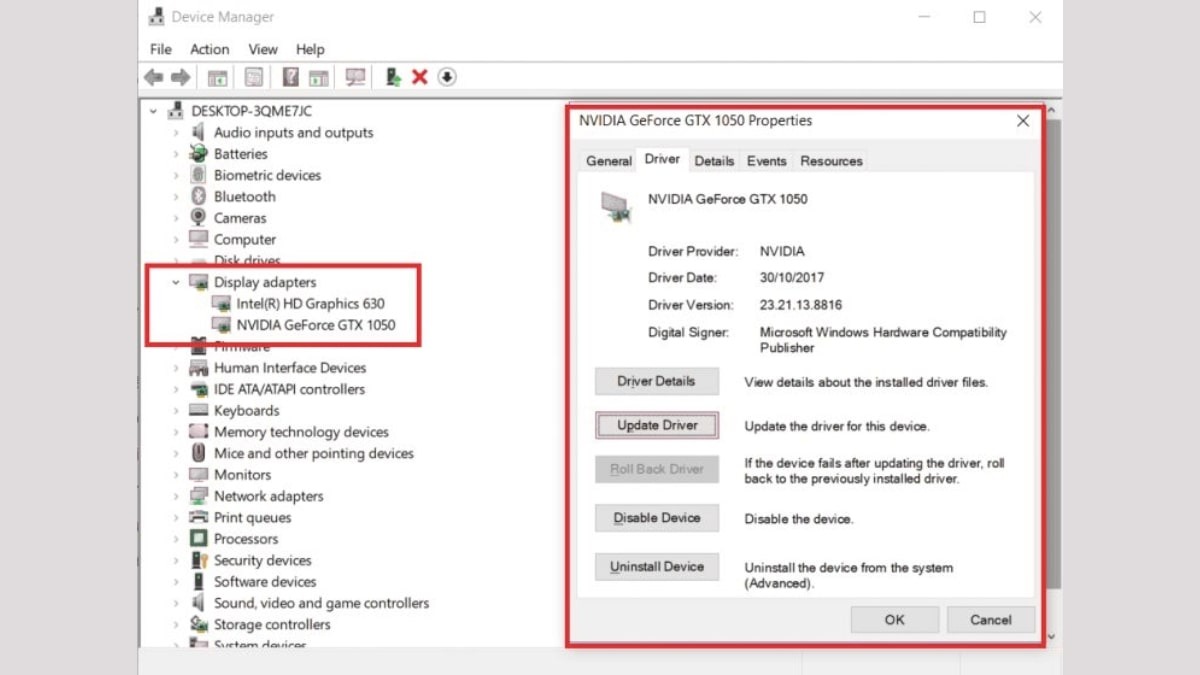Click the Computer category monitor icon
Image resolution: width=1200 pixels, height=675 pixels.
click(x=198, y=239)
